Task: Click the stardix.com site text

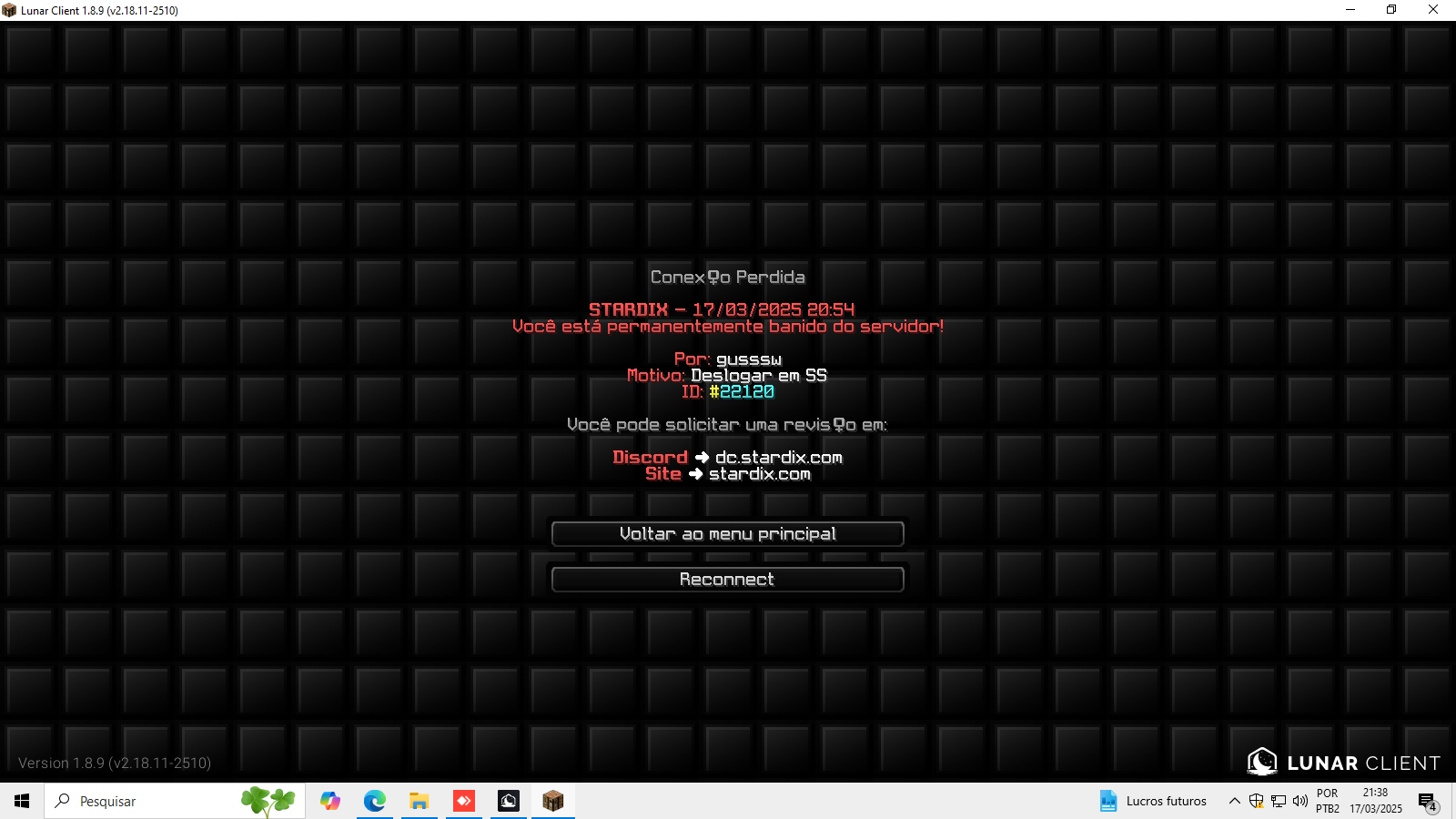Action: 760,474
